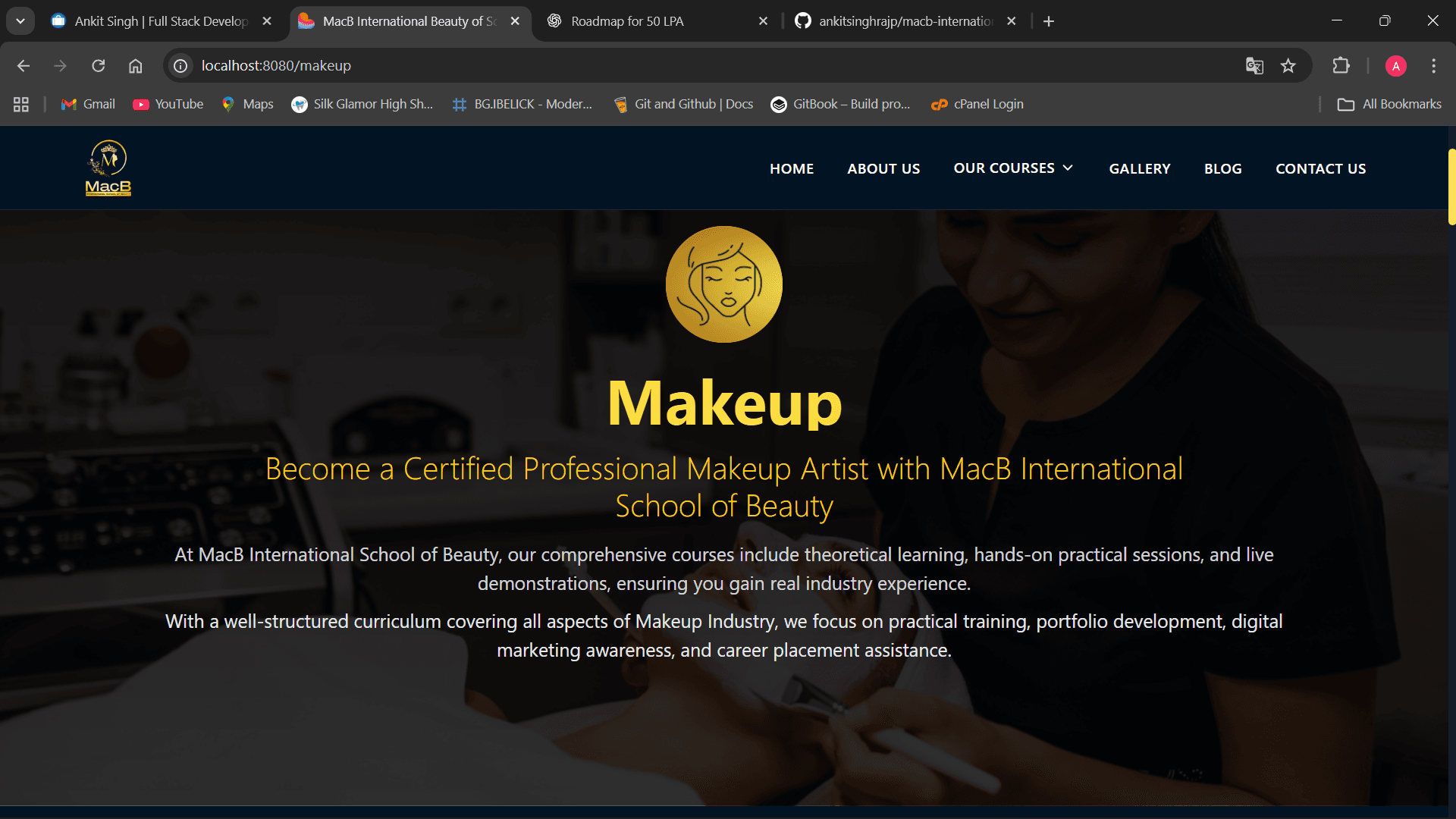Open Chrome three-dot menu
Viewport: 1456px width, 819px height.
1433,66
